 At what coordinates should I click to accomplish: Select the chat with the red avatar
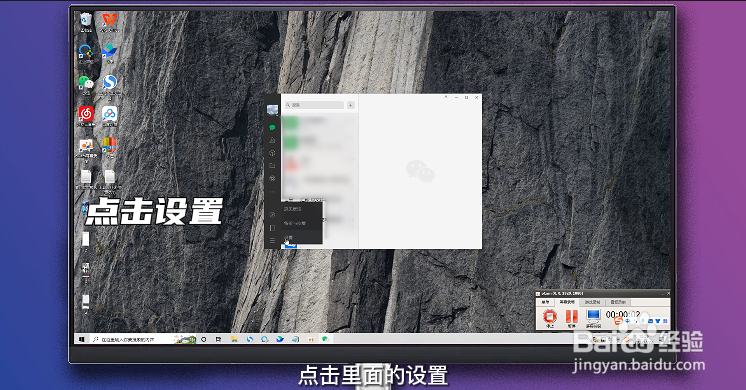click(319, 163)
